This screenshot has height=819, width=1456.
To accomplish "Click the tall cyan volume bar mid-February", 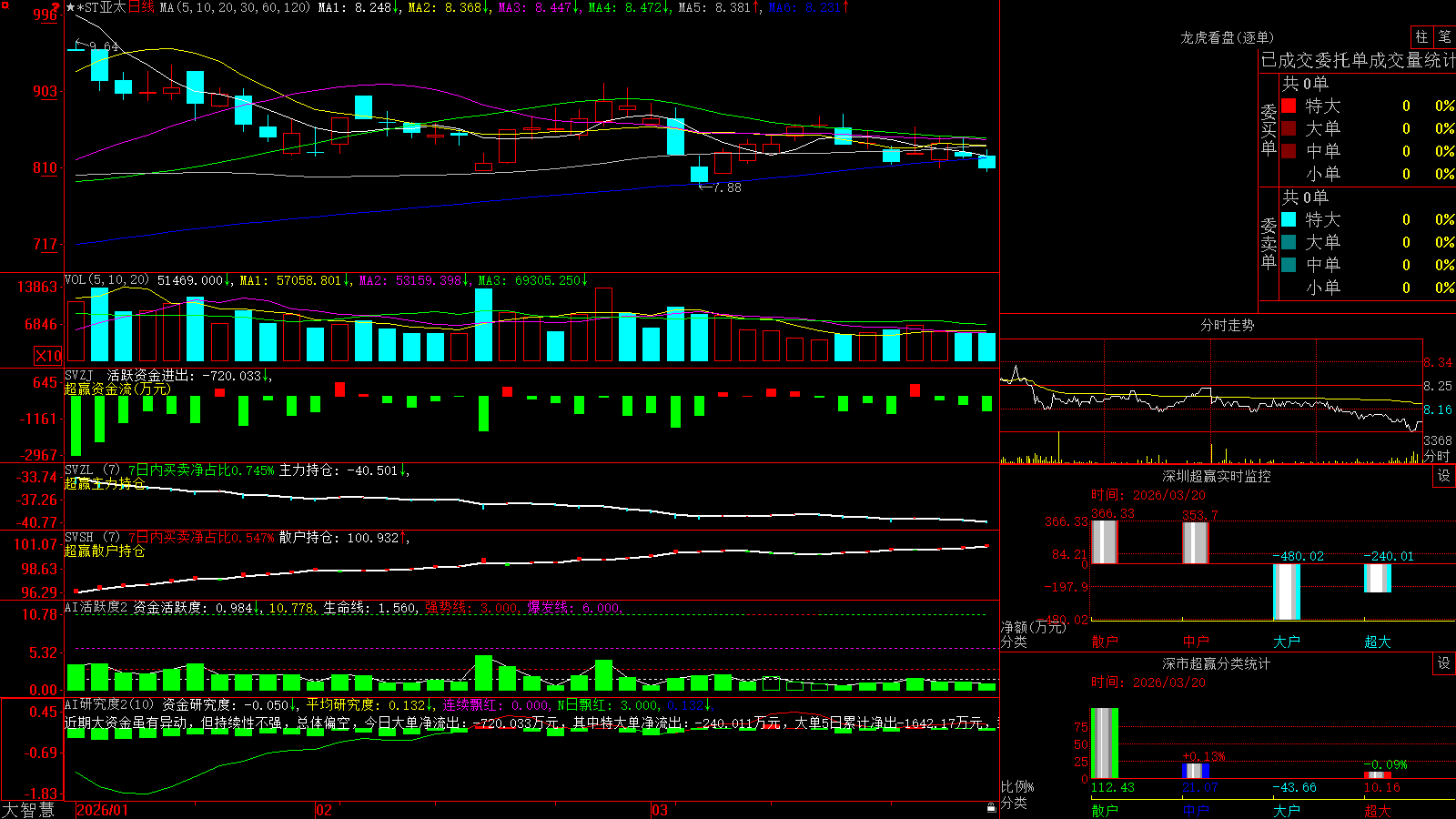I will pyautogui.click(x=484, y=325).
